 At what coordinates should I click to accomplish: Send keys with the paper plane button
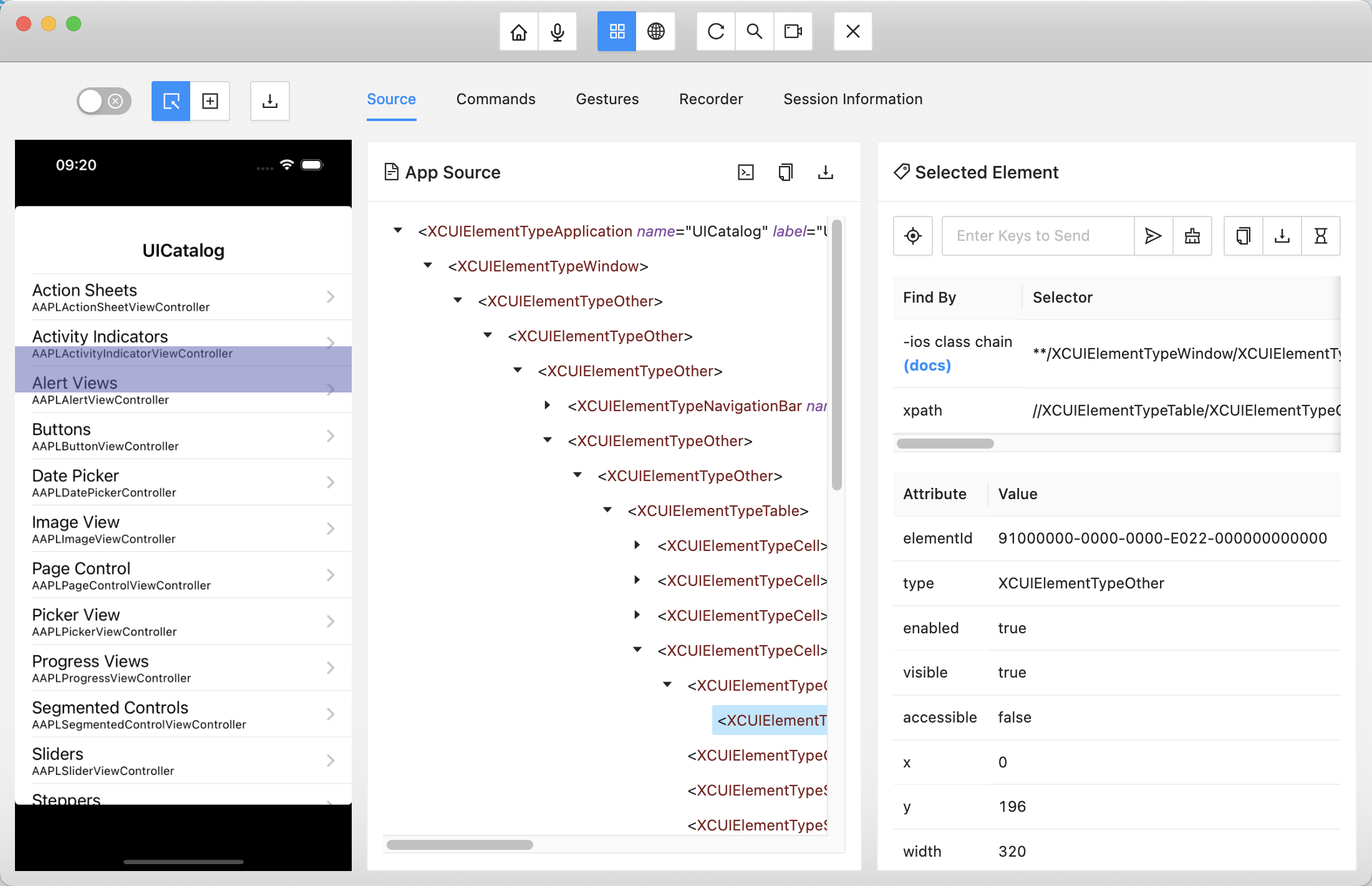coord(1153,236)
